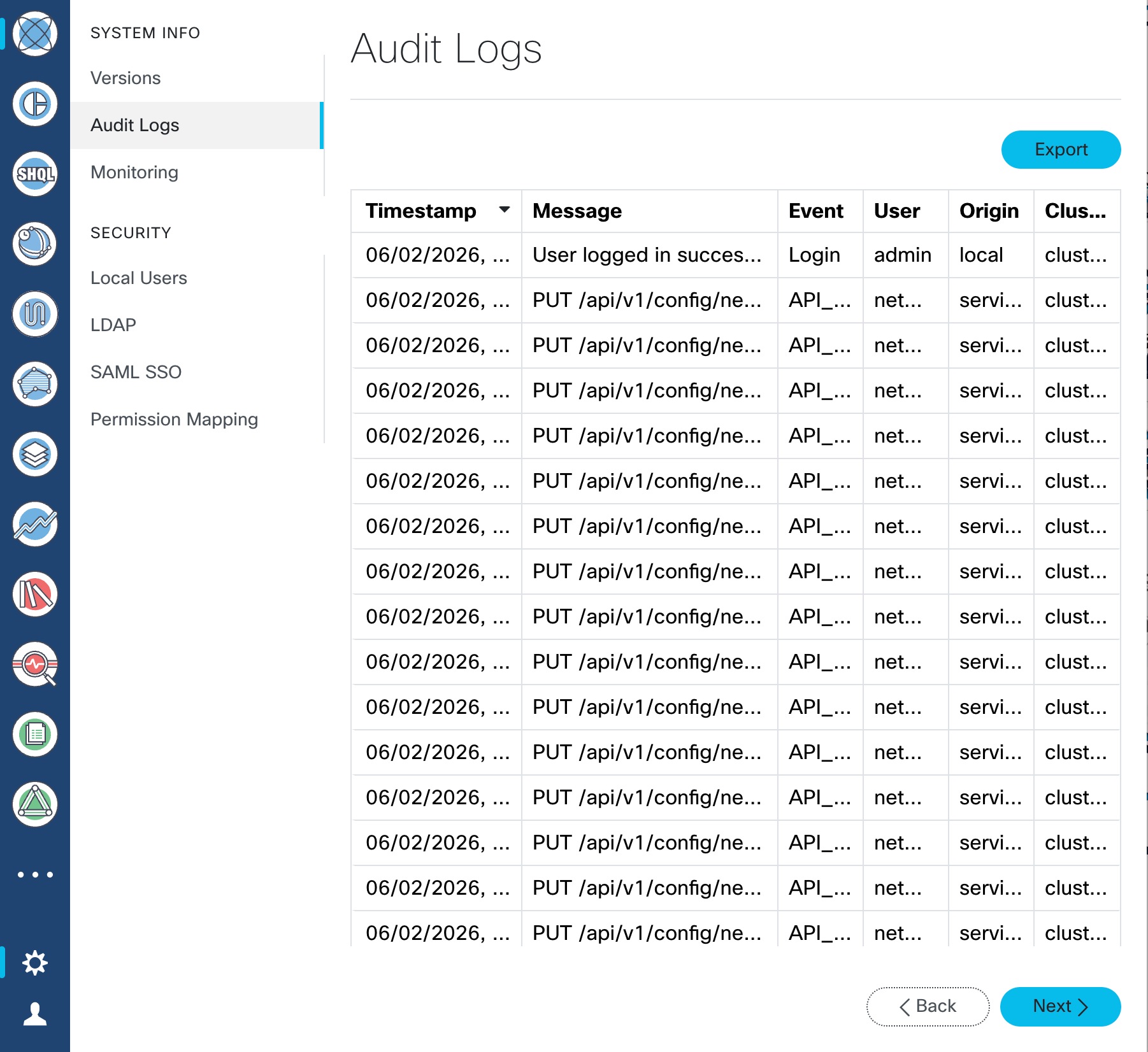Launch the SHQL app icon
1148x1052 pixels.
click(x=35, y=174)
